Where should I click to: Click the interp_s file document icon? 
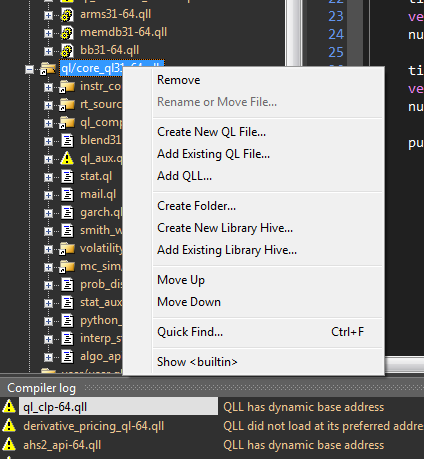click(x=67, y=339)
